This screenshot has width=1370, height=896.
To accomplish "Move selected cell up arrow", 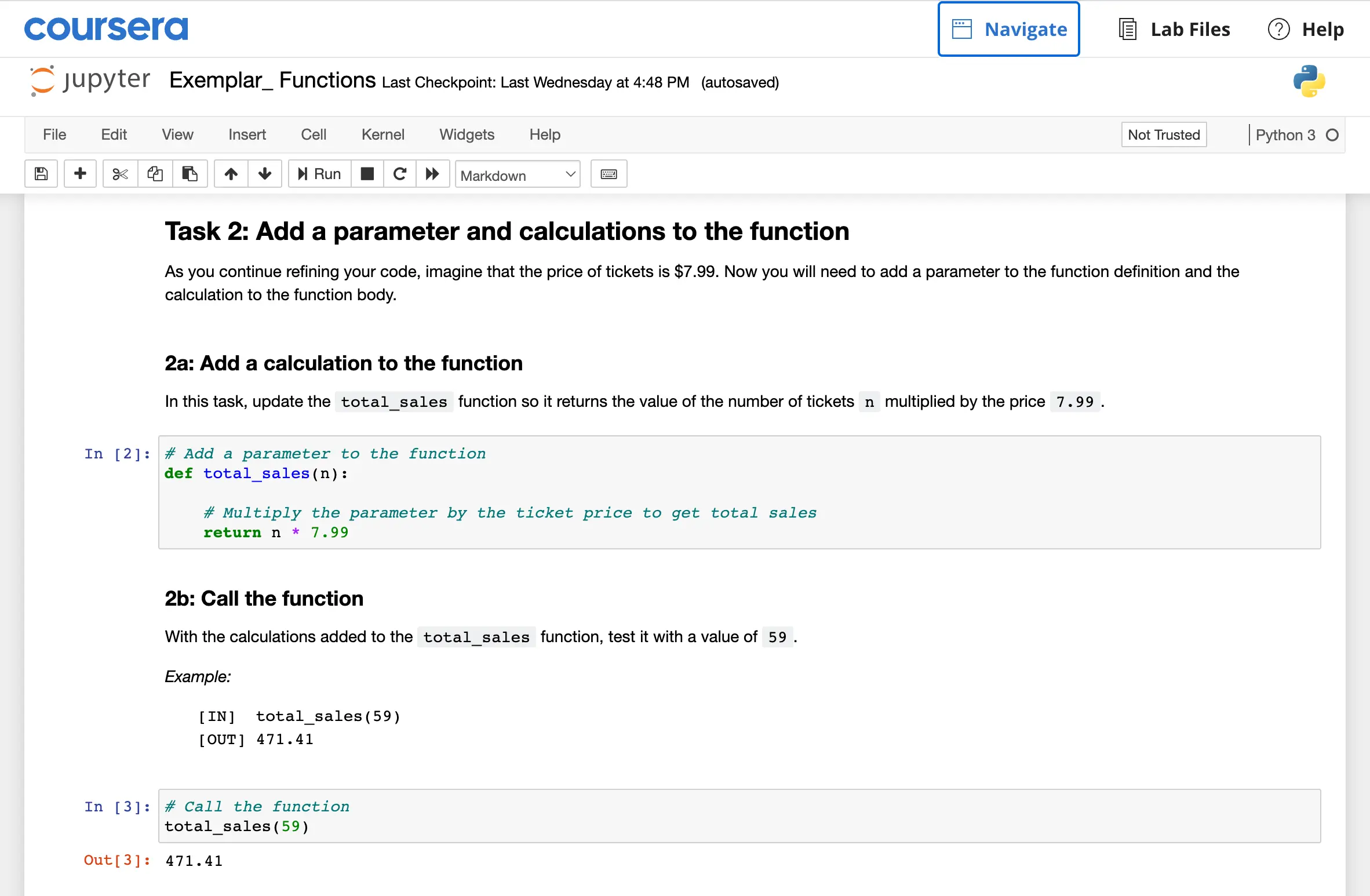I will [231, 174].
